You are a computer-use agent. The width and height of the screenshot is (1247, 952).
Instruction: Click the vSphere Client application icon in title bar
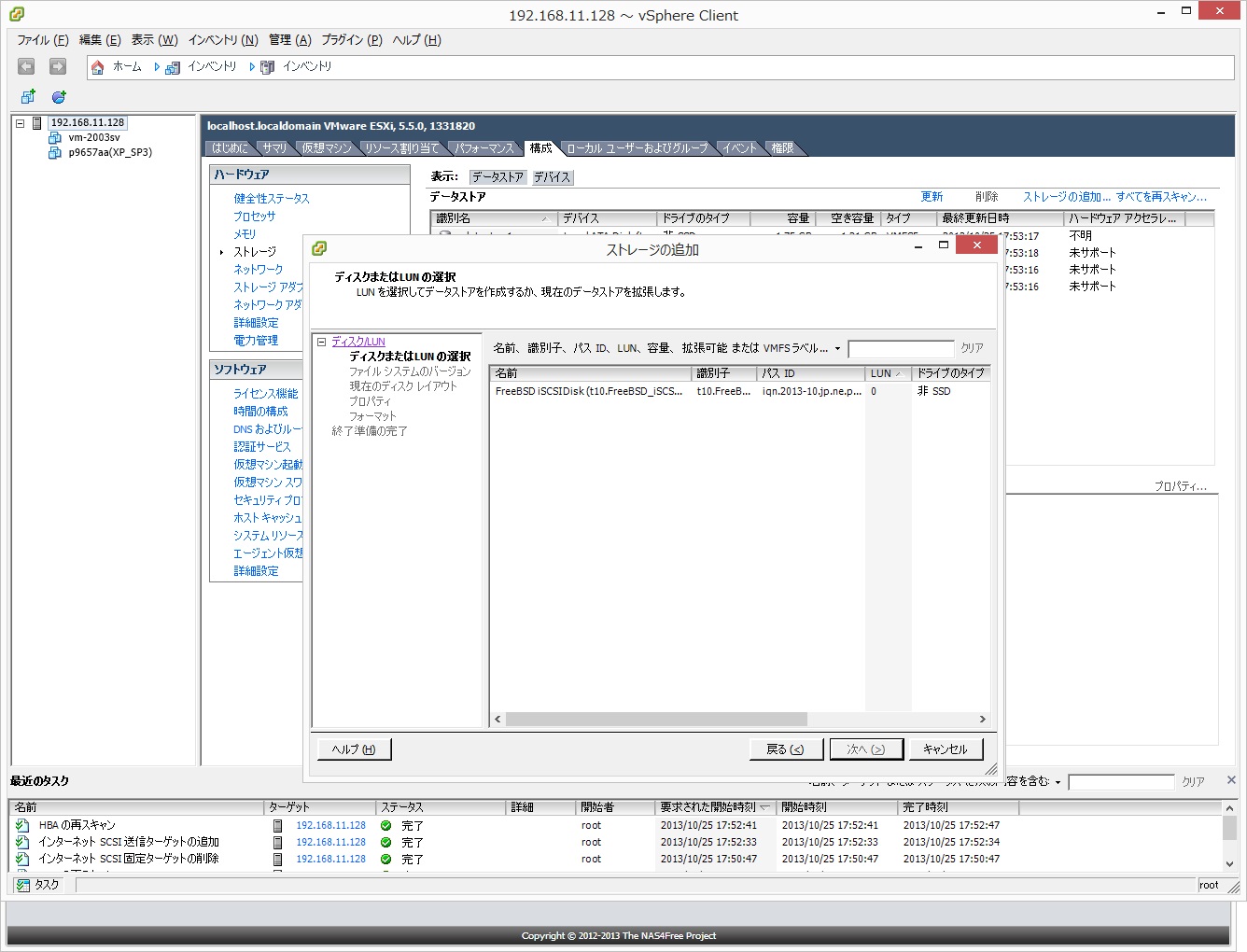tap(17, 14)
